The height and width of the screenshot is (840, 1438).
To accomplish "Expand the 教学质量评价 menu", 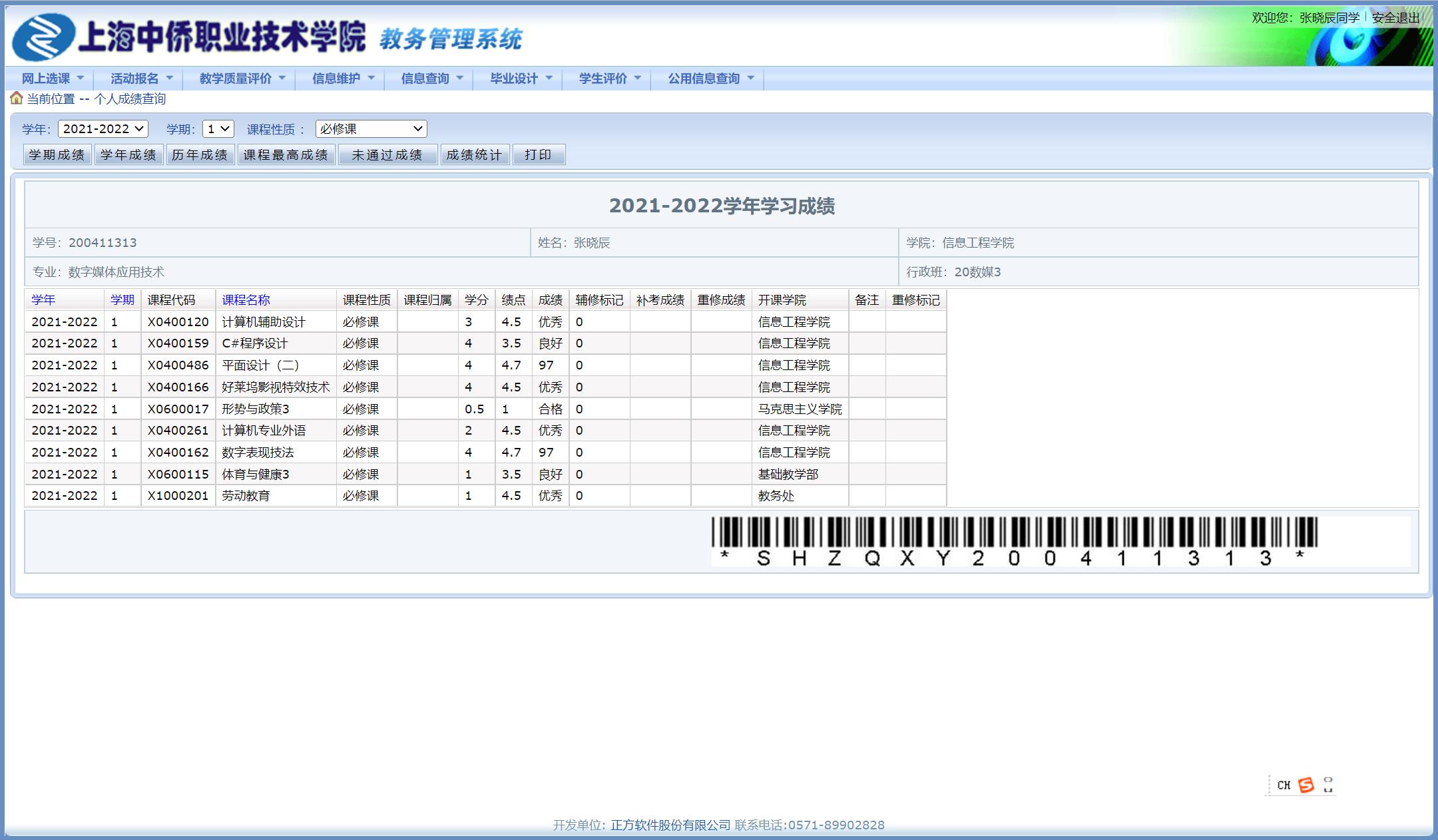I will [x=242, y=79].
